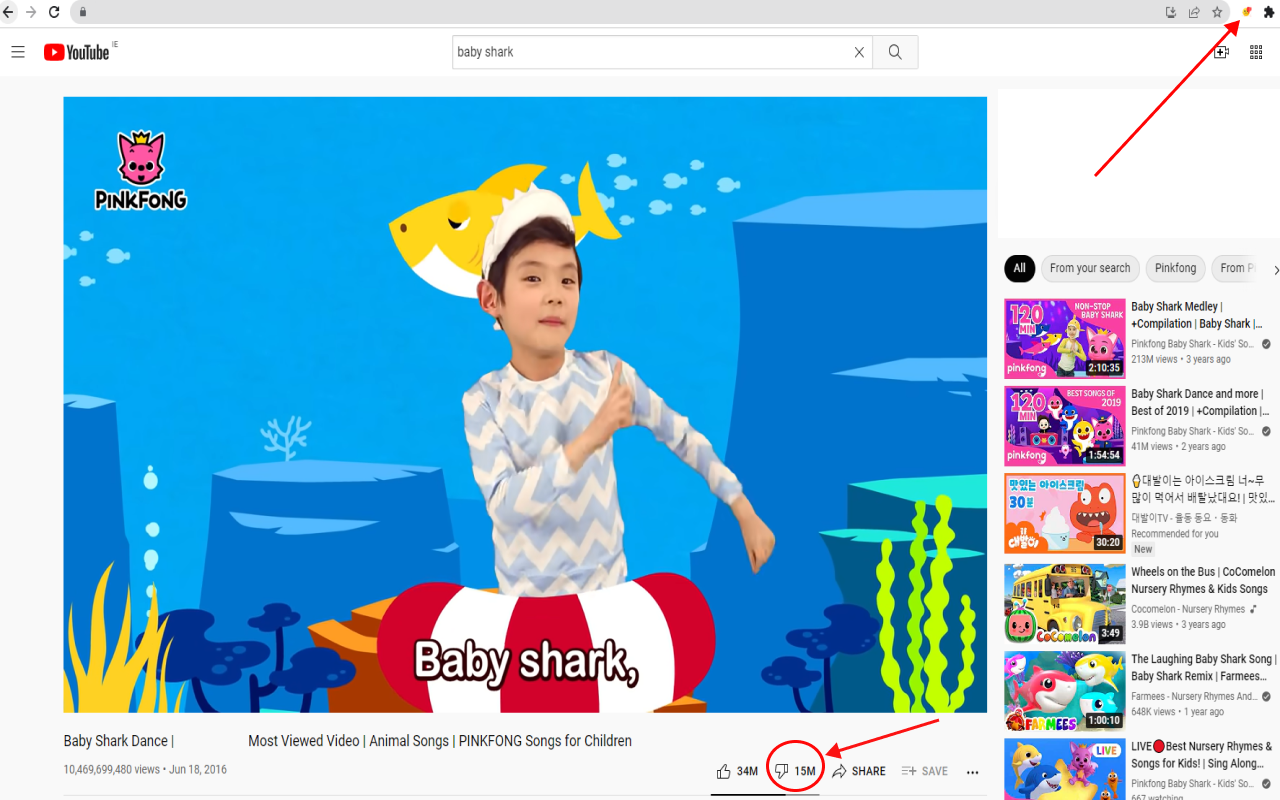Clear the search box with the X
1280x800 pixels.
859,52
